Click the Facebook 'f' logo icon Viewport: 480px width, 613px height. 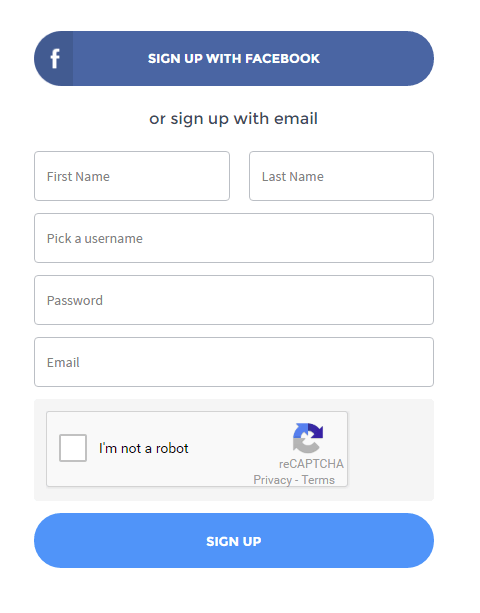55,59
